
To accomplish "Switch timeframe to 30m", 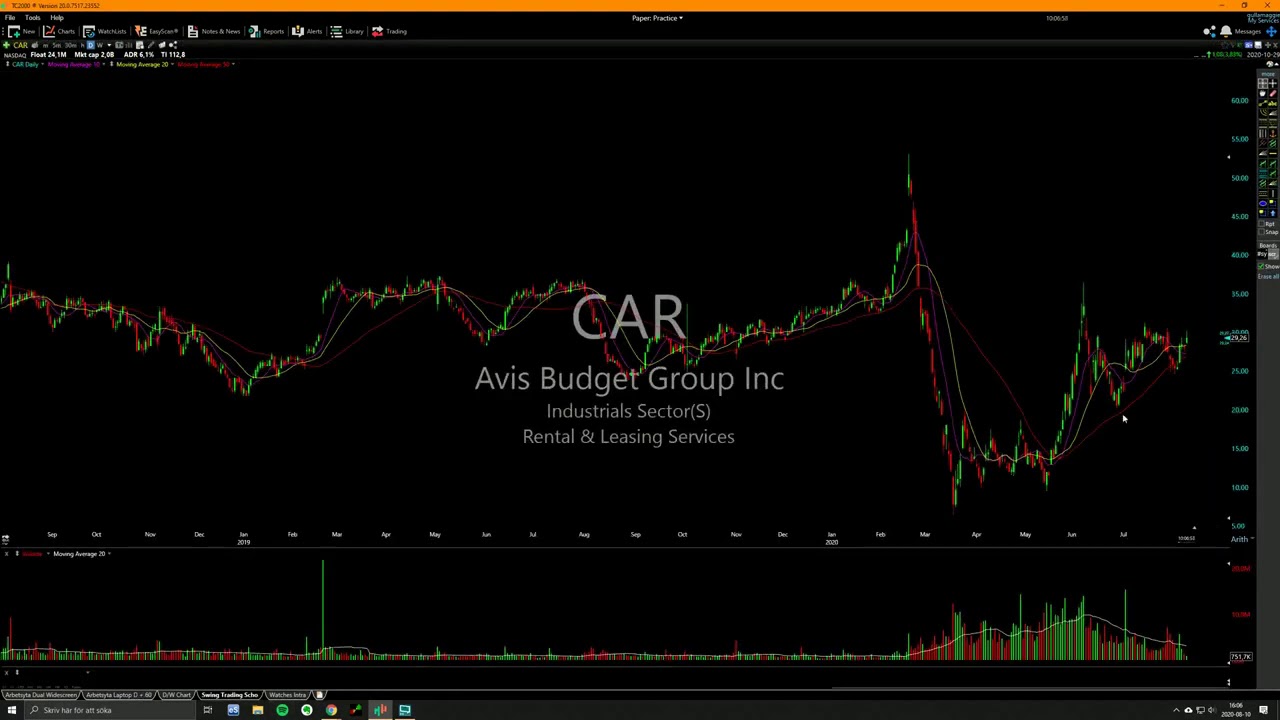I will (x=70, y=45).
